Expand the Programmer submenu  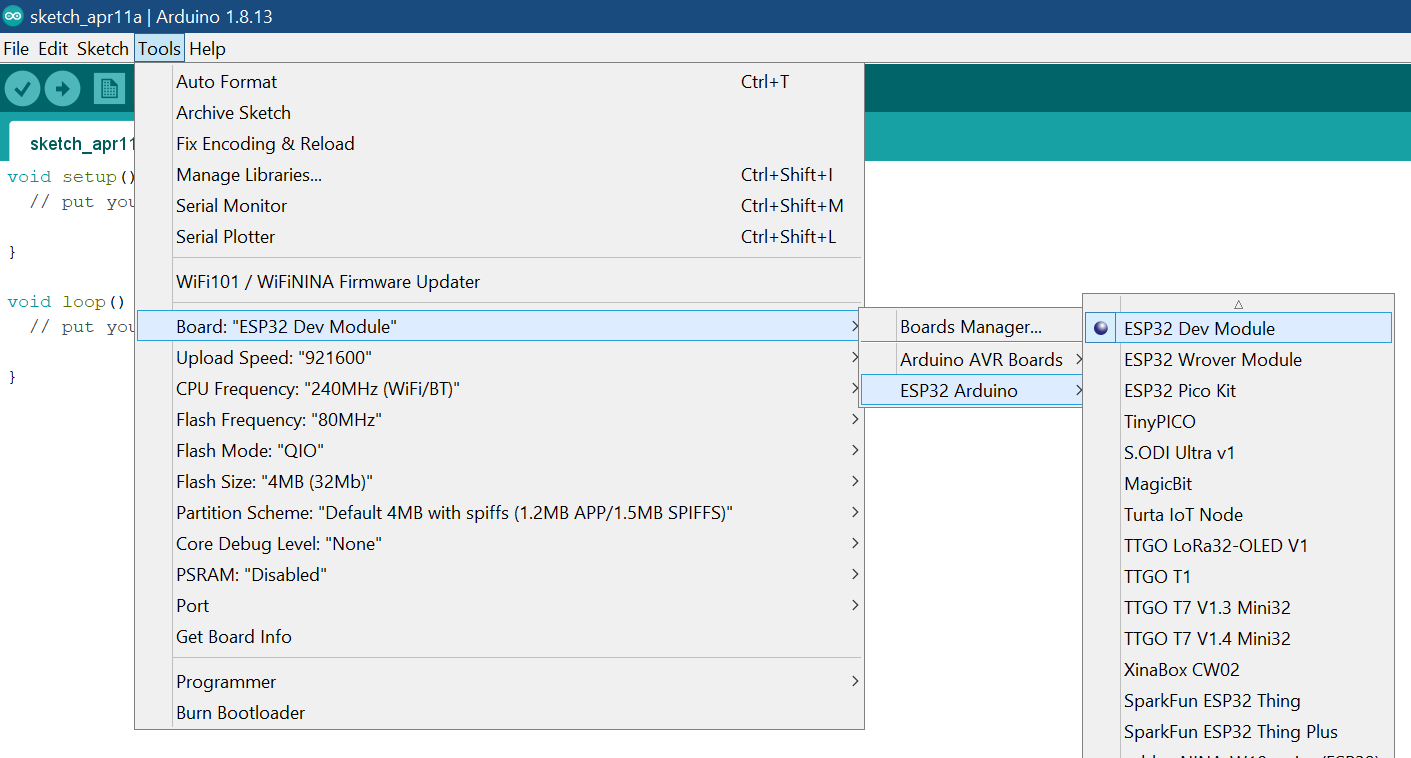499,682
